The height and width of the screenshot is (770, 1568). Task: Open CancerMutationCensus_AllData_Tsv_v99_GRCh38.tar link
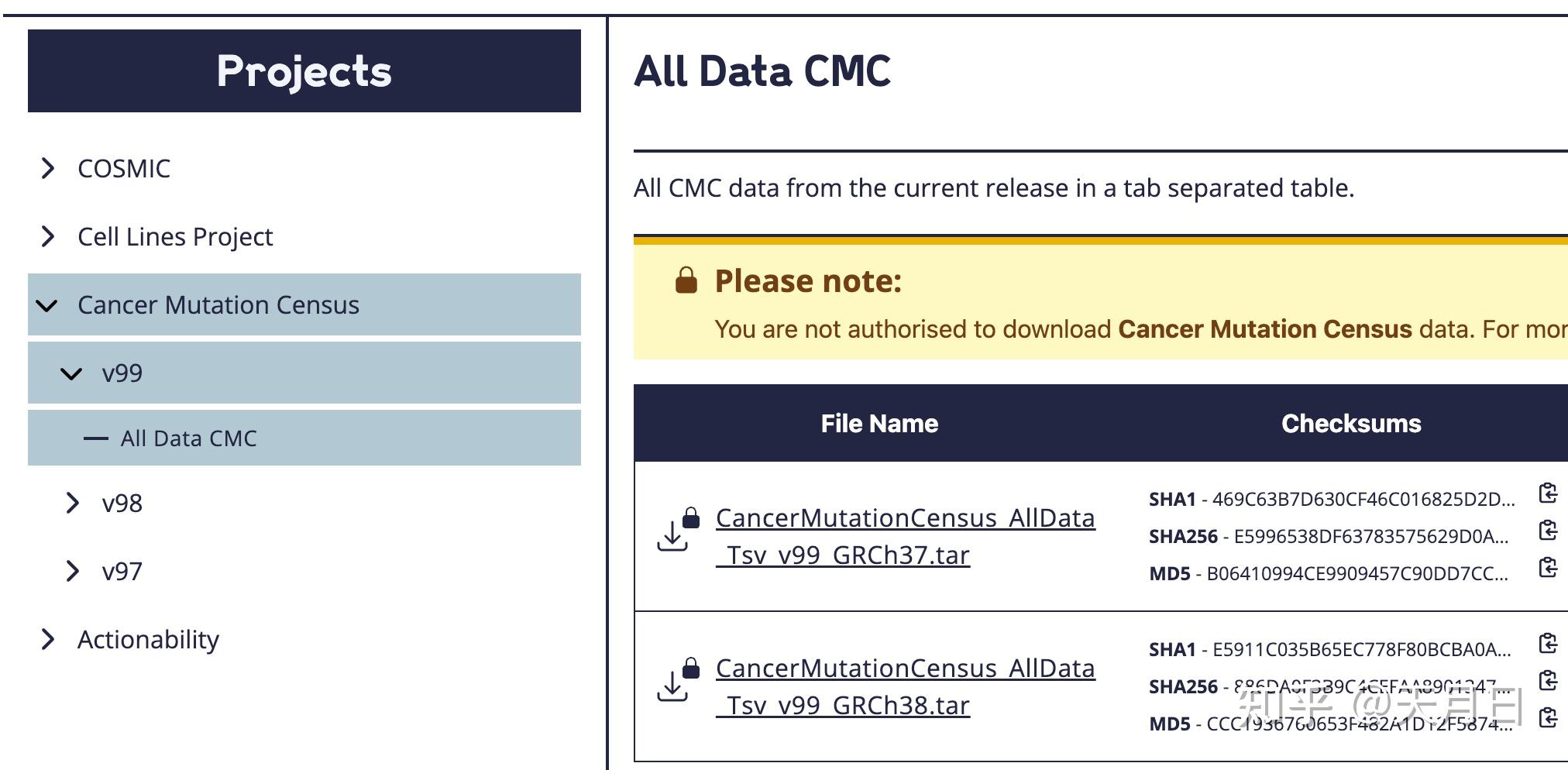(x=905, y=686)
